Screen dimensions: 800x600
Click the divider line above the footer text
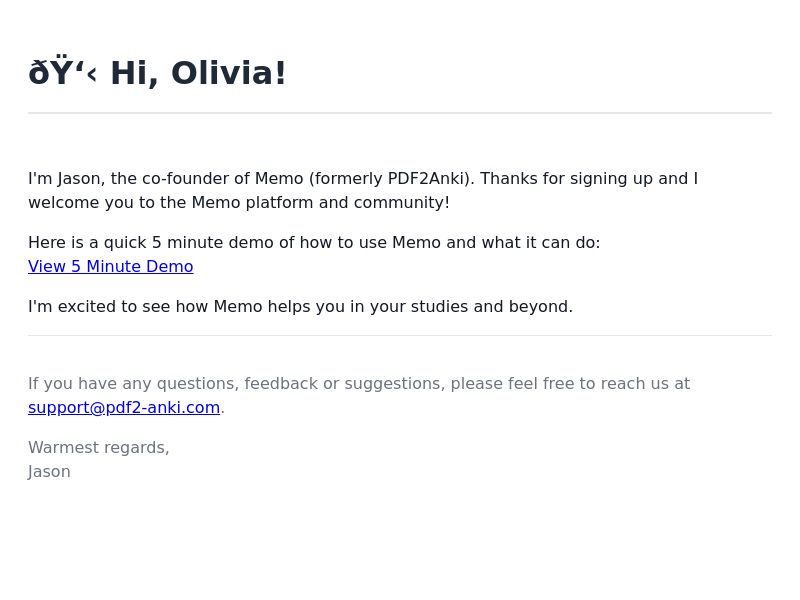[x=400, y=336]
